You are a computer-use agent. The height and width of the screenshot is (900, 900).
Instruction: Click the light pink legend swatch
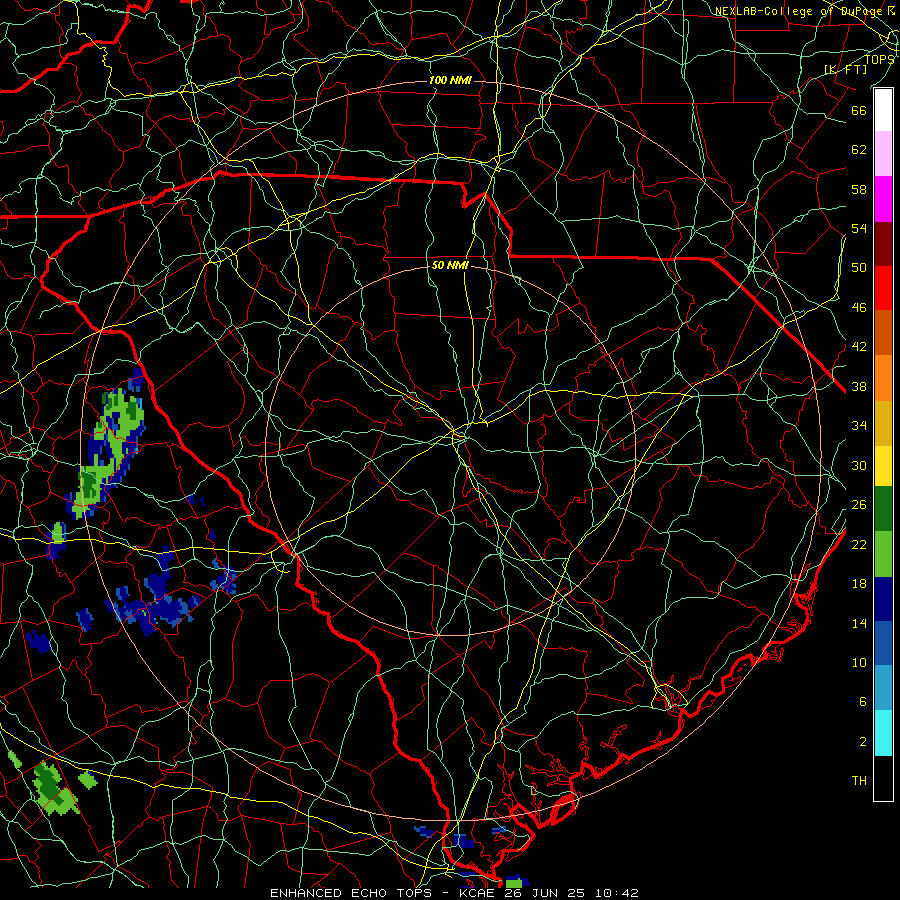pos(883,154)
